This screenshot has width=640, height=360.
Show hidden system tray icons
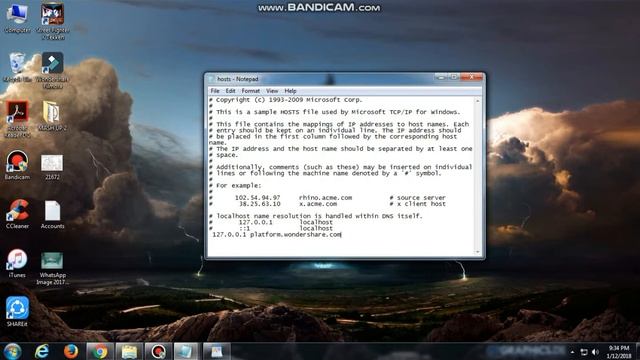[x=572, y=352]
